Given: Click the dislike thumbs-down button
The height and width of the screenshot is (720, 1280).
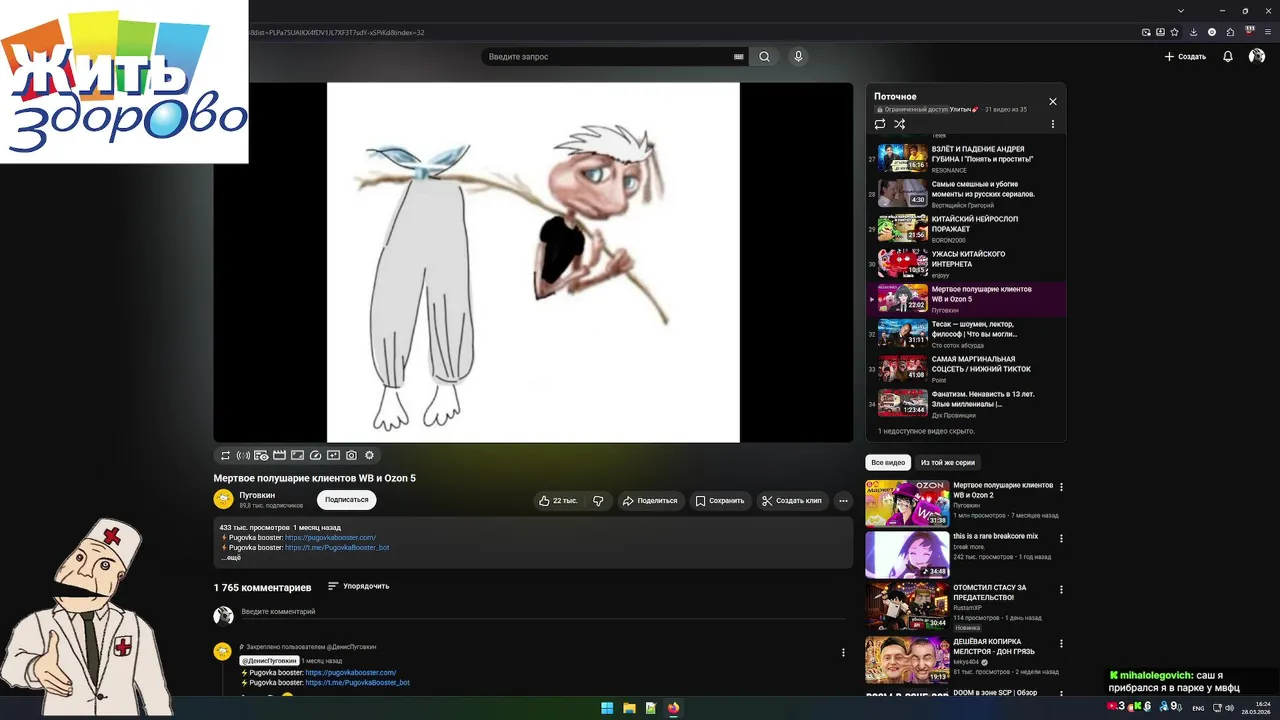Looking at the screenshot, I should [x=598, y=500].
